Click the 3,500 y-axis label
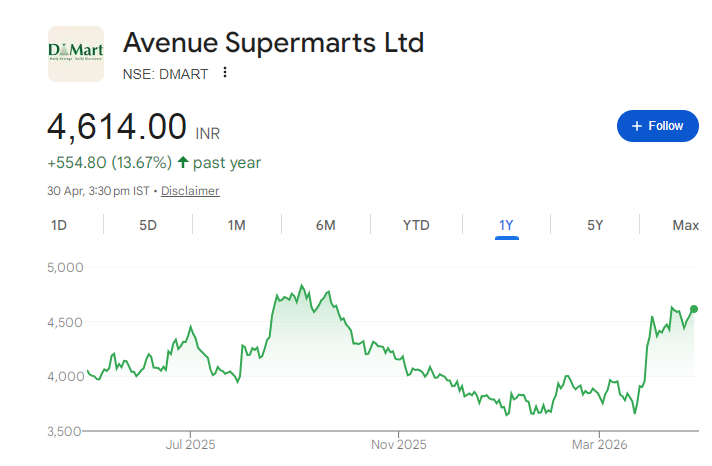The width and height of the screenshot is (712, 466). [x=64, y=431]
